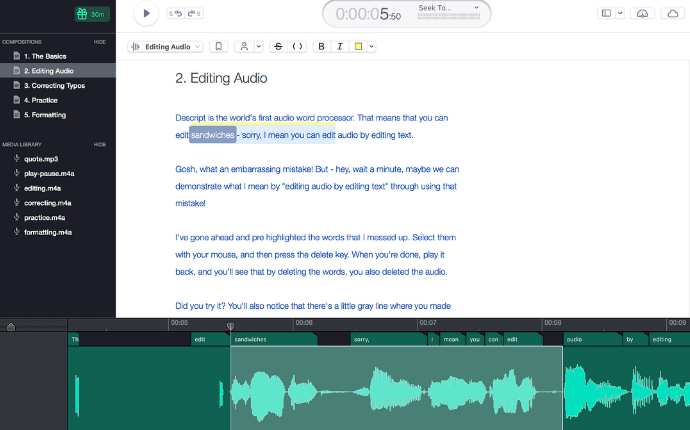690x430 pixels.
Task: Click the 00:06 mark on timeline ruler
Action: tap(304, 323)
